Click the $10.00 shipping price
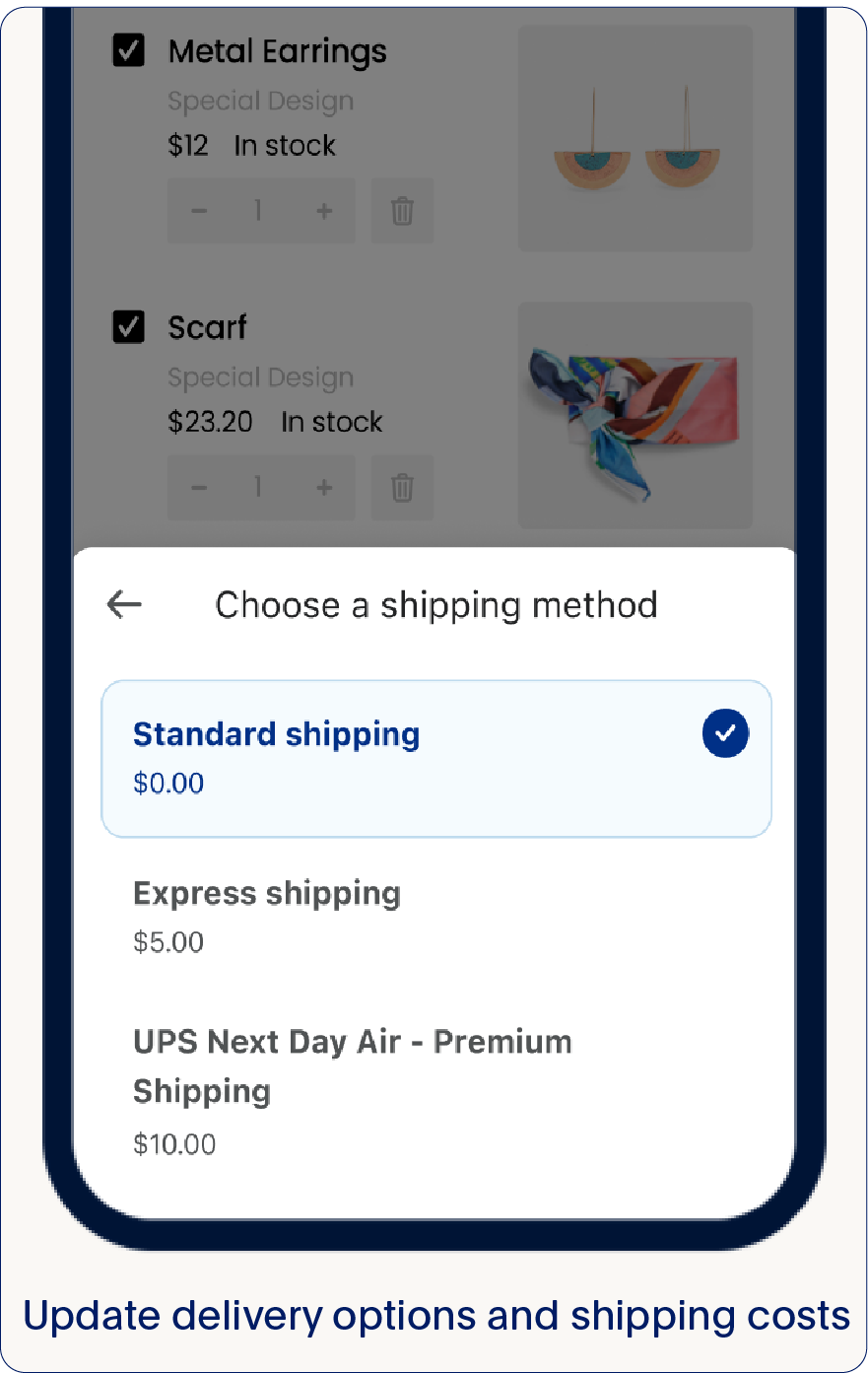Viewport: 868px width, 1373px height. pos(174,1144)
